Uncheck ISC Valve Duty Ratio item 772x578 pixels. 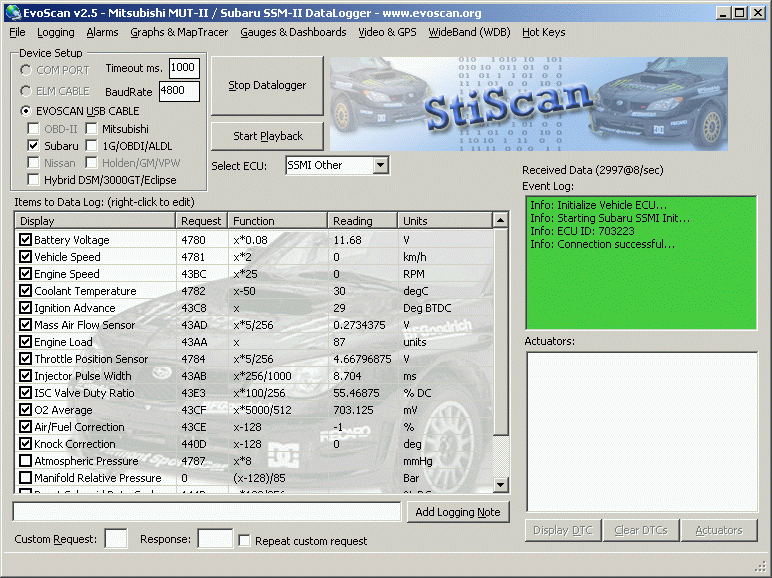(25, 392)
